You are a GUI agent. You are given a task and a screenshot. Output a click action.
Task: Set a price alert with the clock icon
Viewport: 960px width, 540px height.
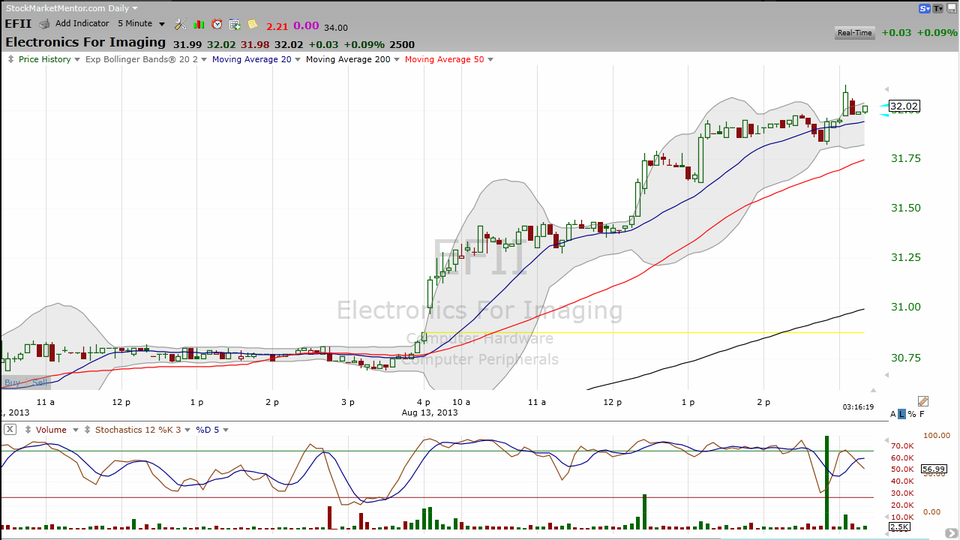[x=217, y=24]
